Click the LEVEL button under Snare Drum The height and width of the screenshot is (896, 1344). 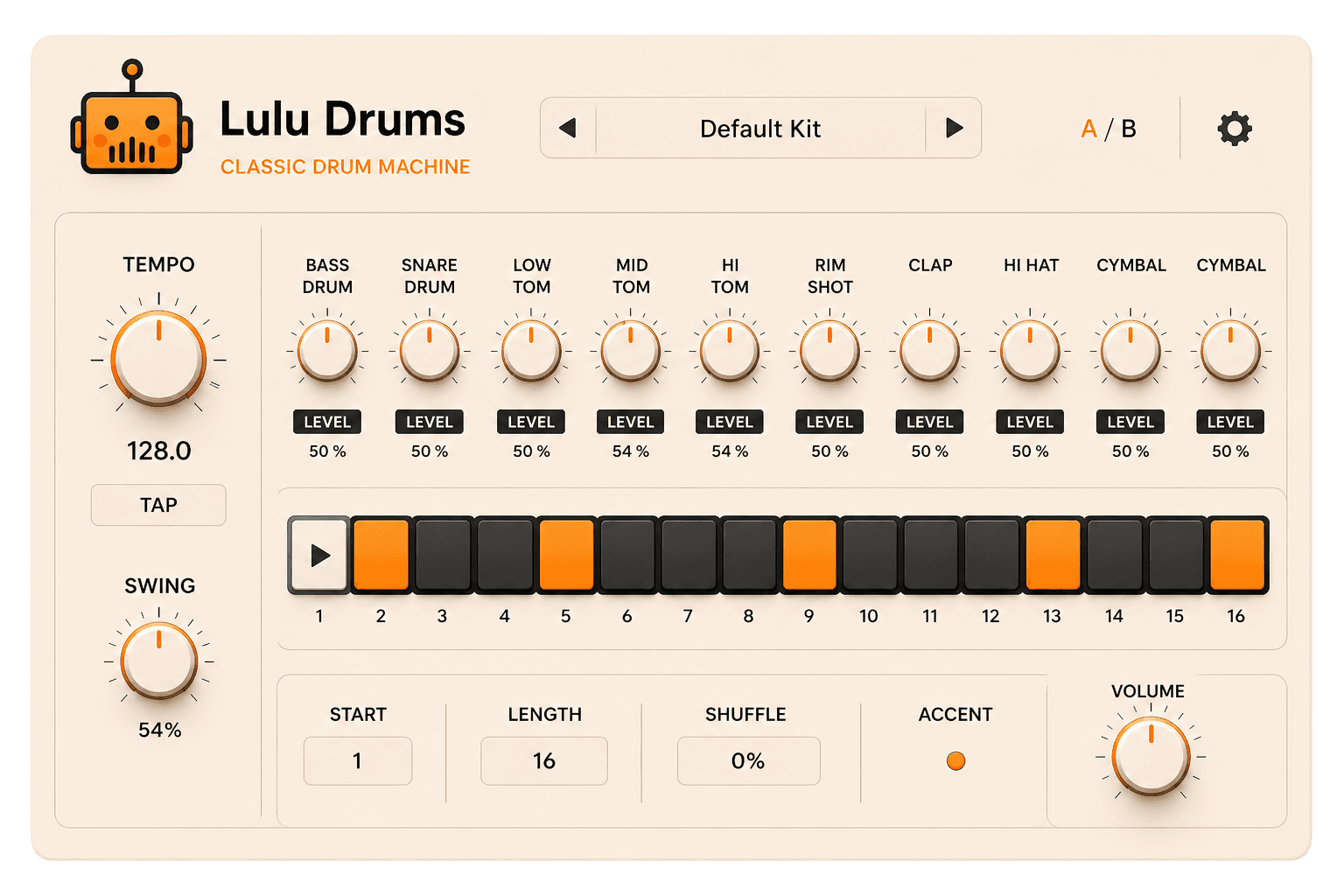click(430, 422)
